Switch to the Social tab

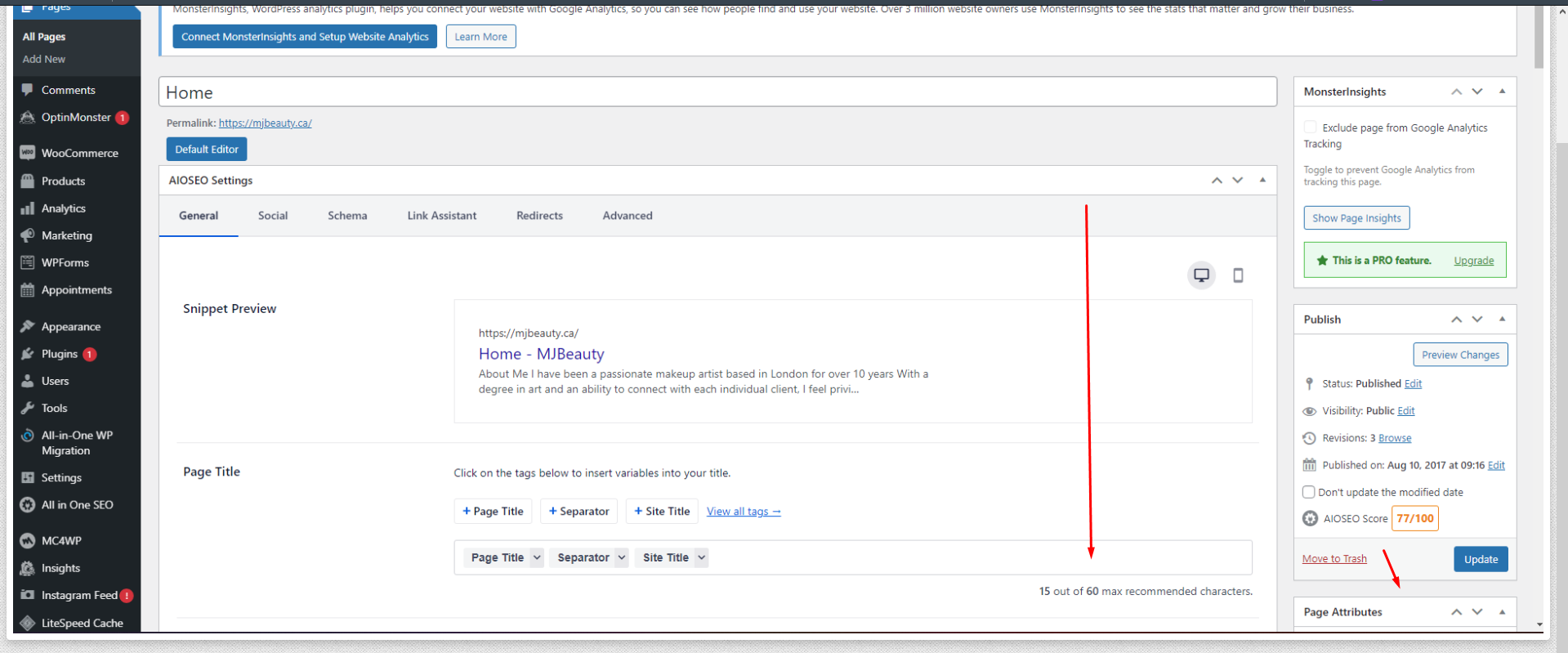click(x=273, y=216)
